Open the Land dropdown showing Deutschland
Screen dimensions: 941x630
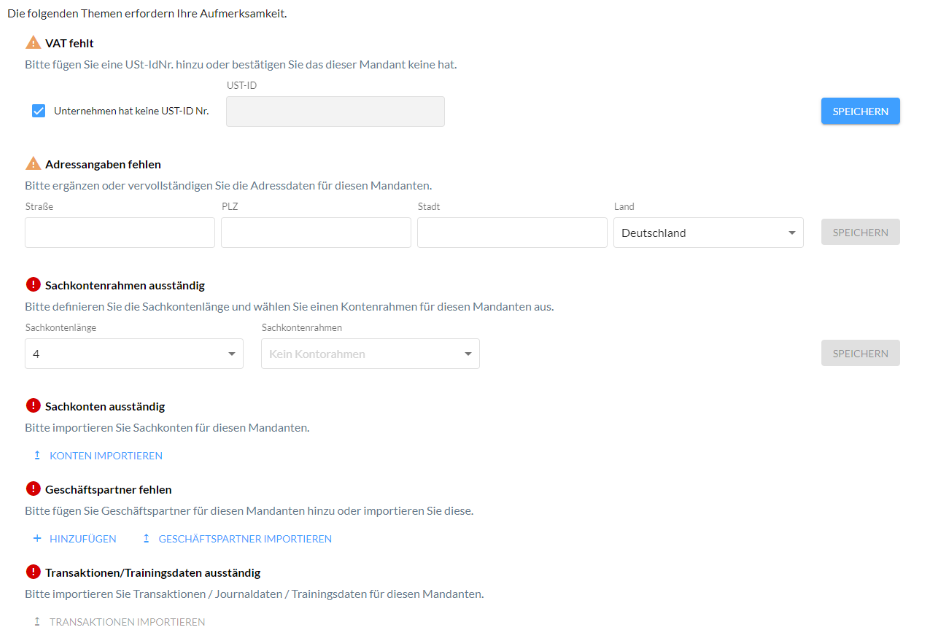coord(708,233)
